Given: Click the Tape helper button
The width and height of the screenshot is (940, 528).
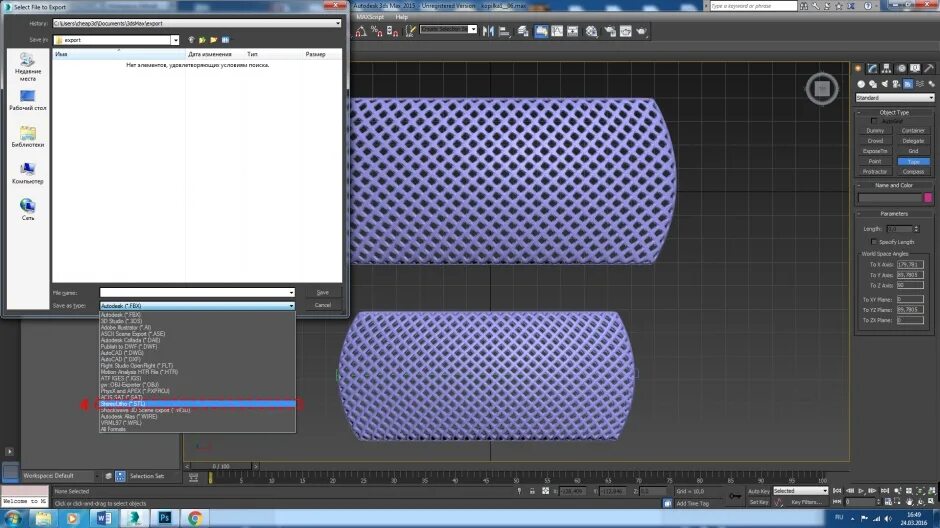Looking at the screenshot, I should coord(914,162).
